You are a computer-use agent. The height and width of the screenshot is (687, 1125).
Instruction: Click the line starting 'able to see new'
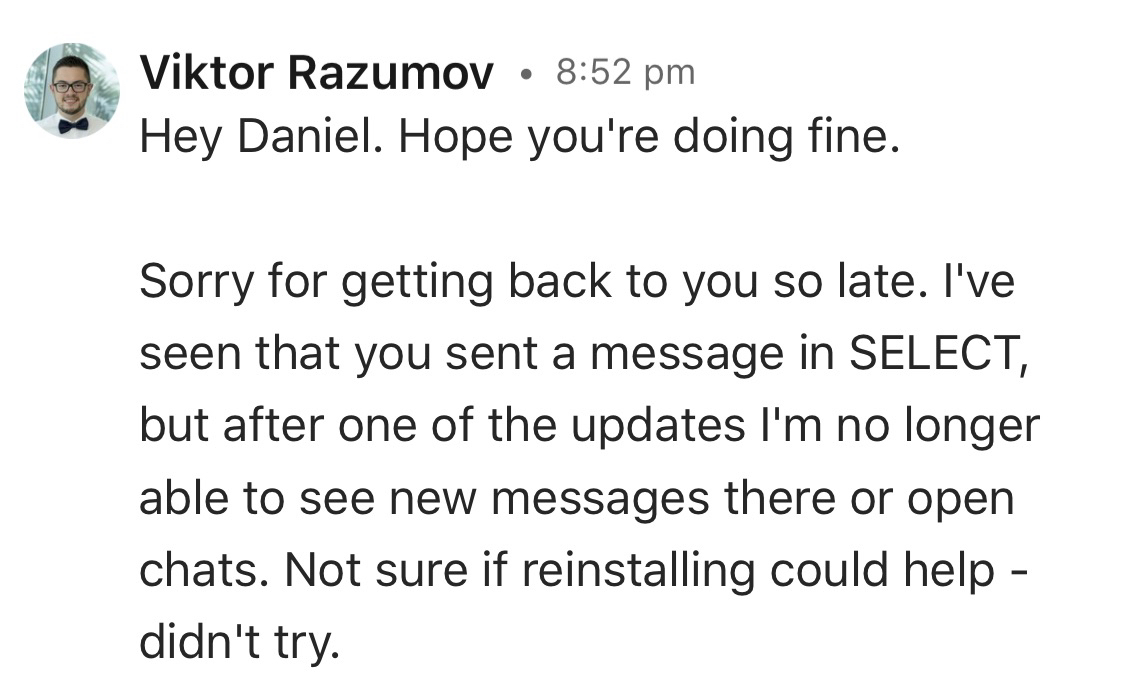click(x=575, y=498)
